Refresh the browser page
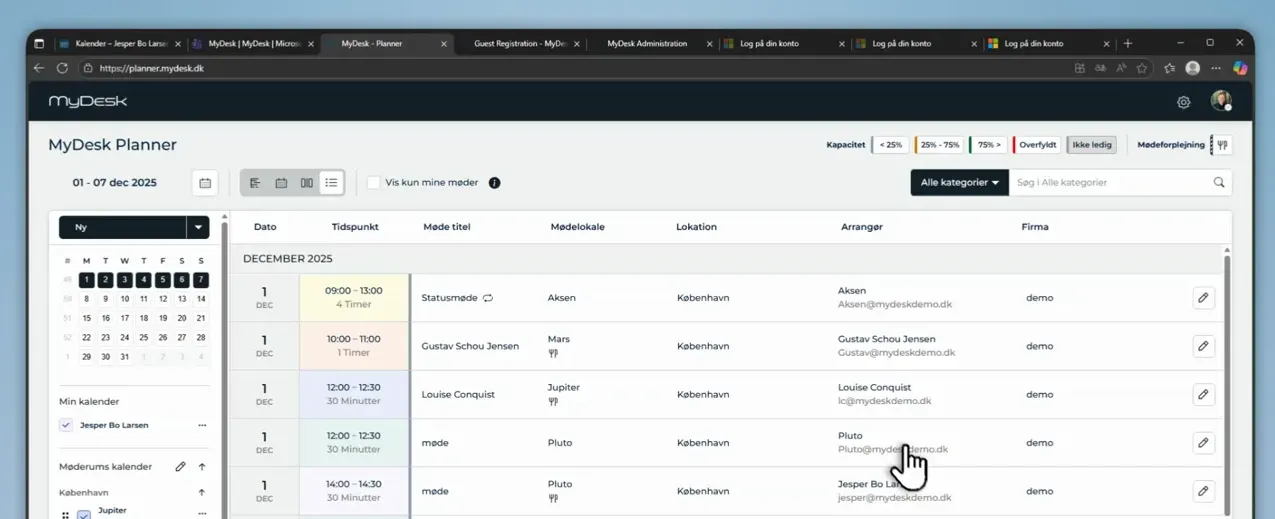 pos(62,68)
